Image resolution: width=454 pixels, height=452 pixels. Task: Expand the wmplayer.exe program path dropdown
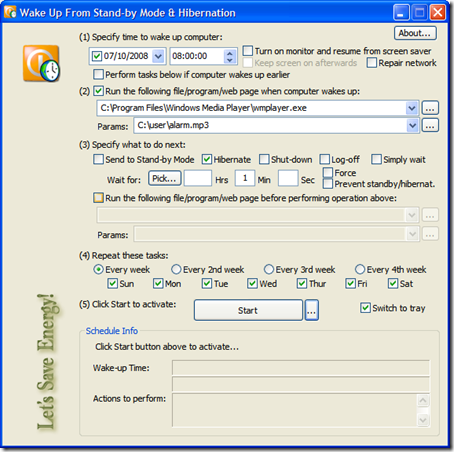coord(412,108)
